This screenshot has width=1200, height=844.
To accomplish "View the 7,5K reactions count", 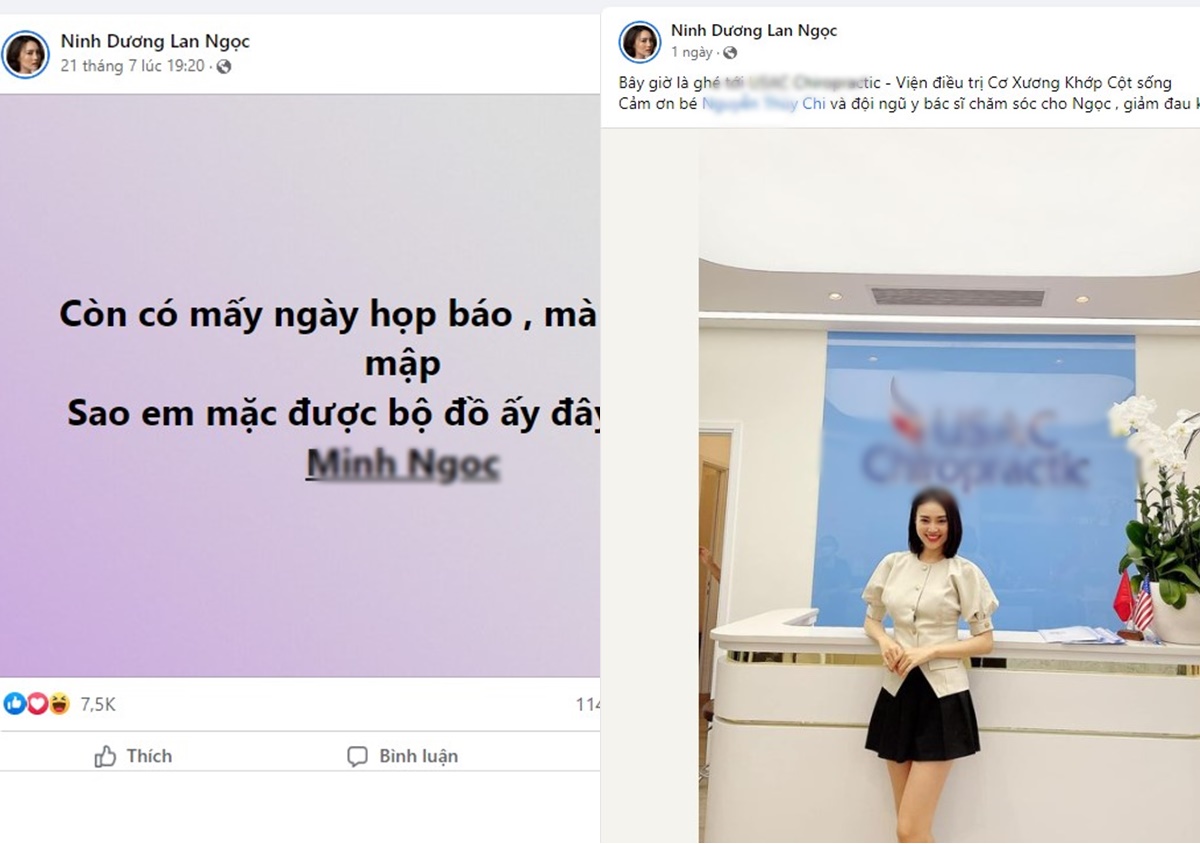I will coord(98,705).
